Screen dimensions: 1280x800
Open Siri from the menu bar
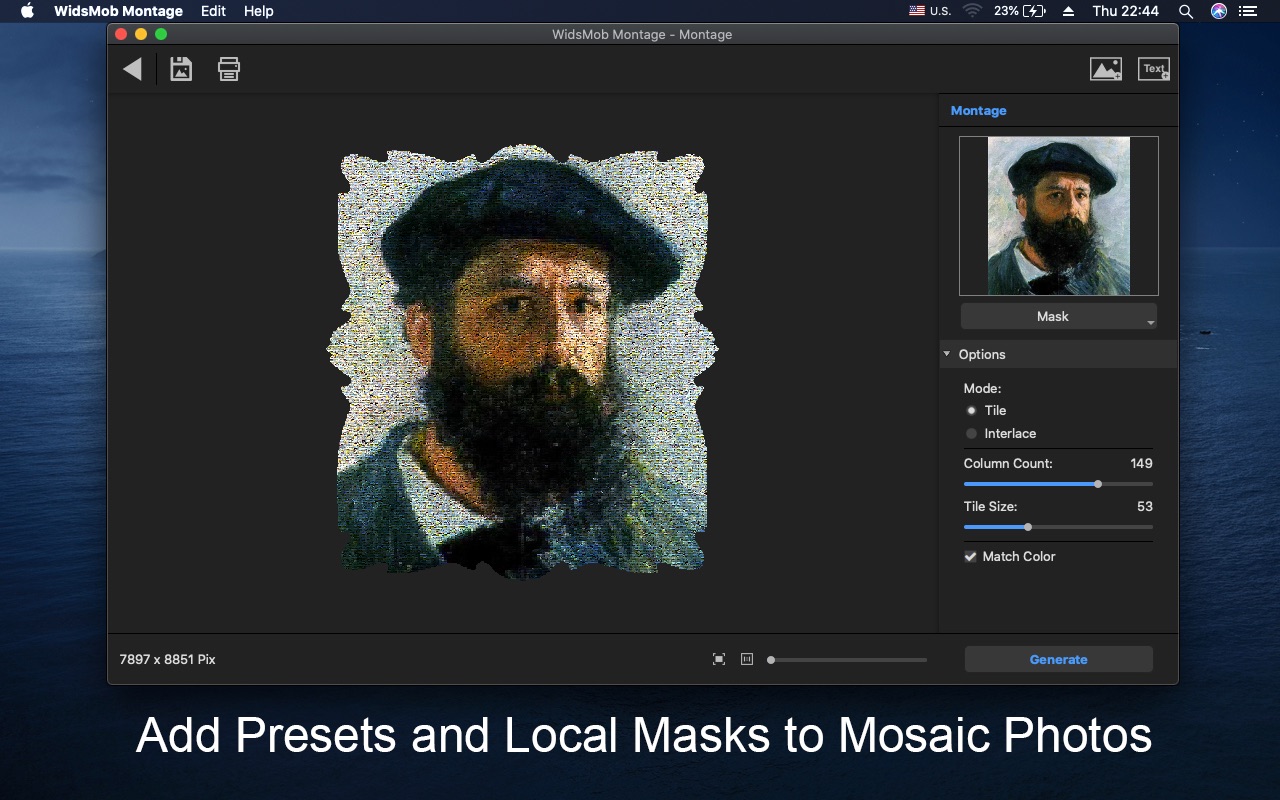pos(1218,11)
